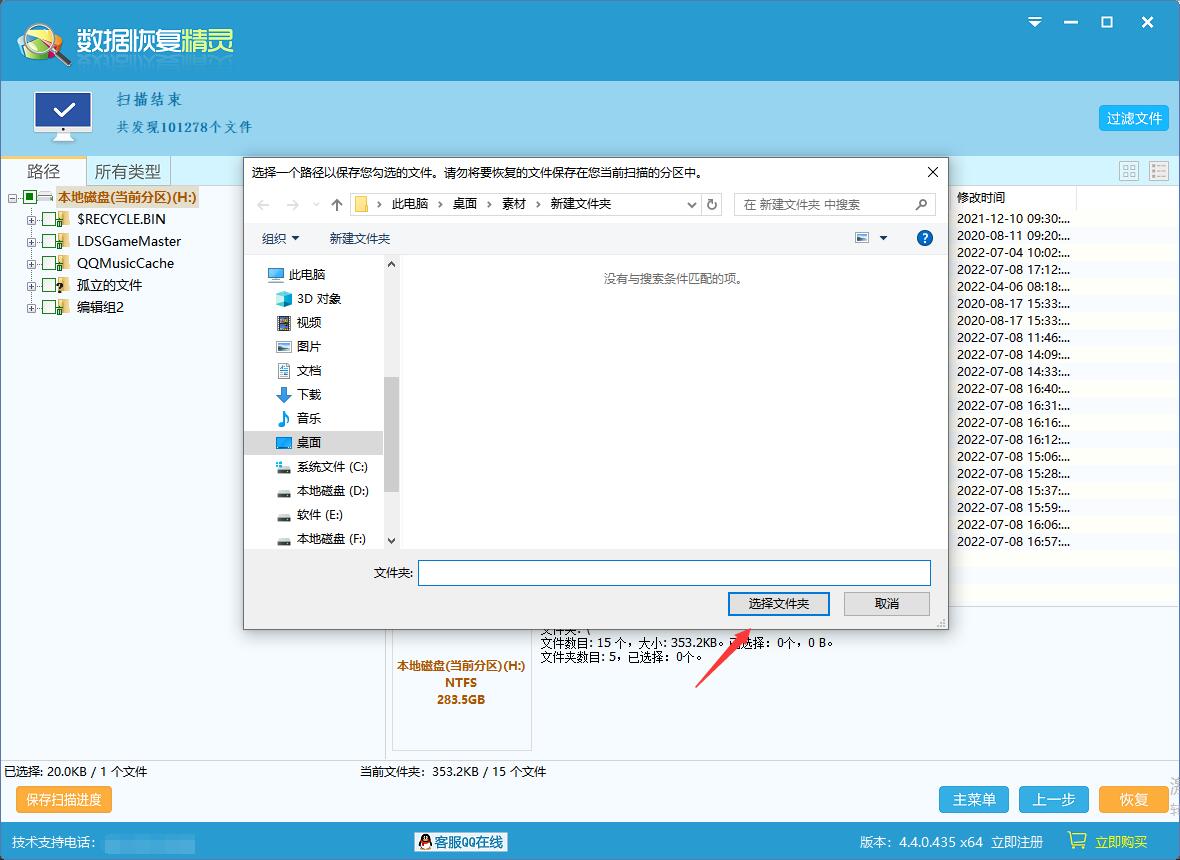Click the 保存扫描进度 button
The width and height of the screenshot is (1180, 860).
[64, 799]
